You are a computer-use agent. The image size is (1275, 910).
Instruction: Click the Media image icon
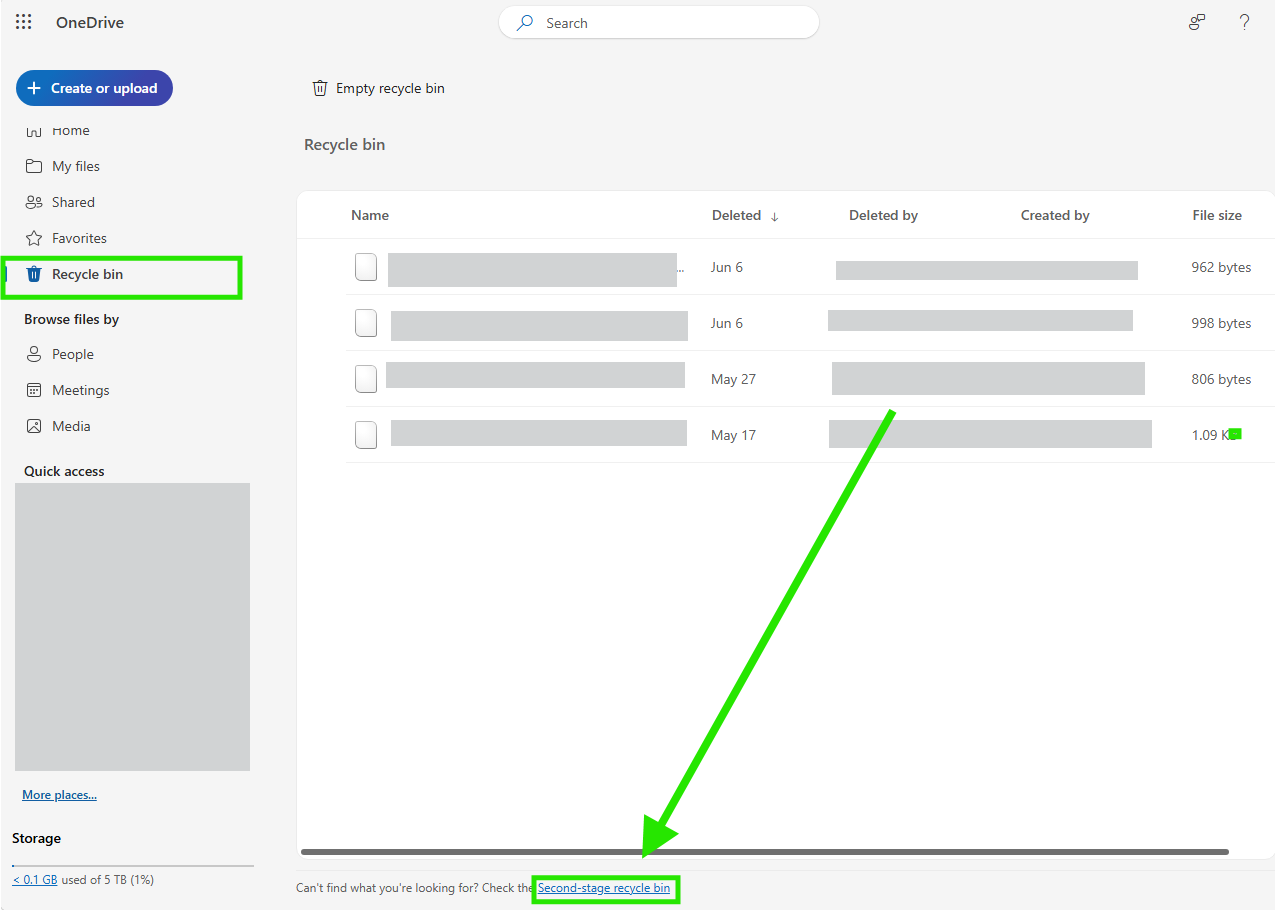click(34, 426)
